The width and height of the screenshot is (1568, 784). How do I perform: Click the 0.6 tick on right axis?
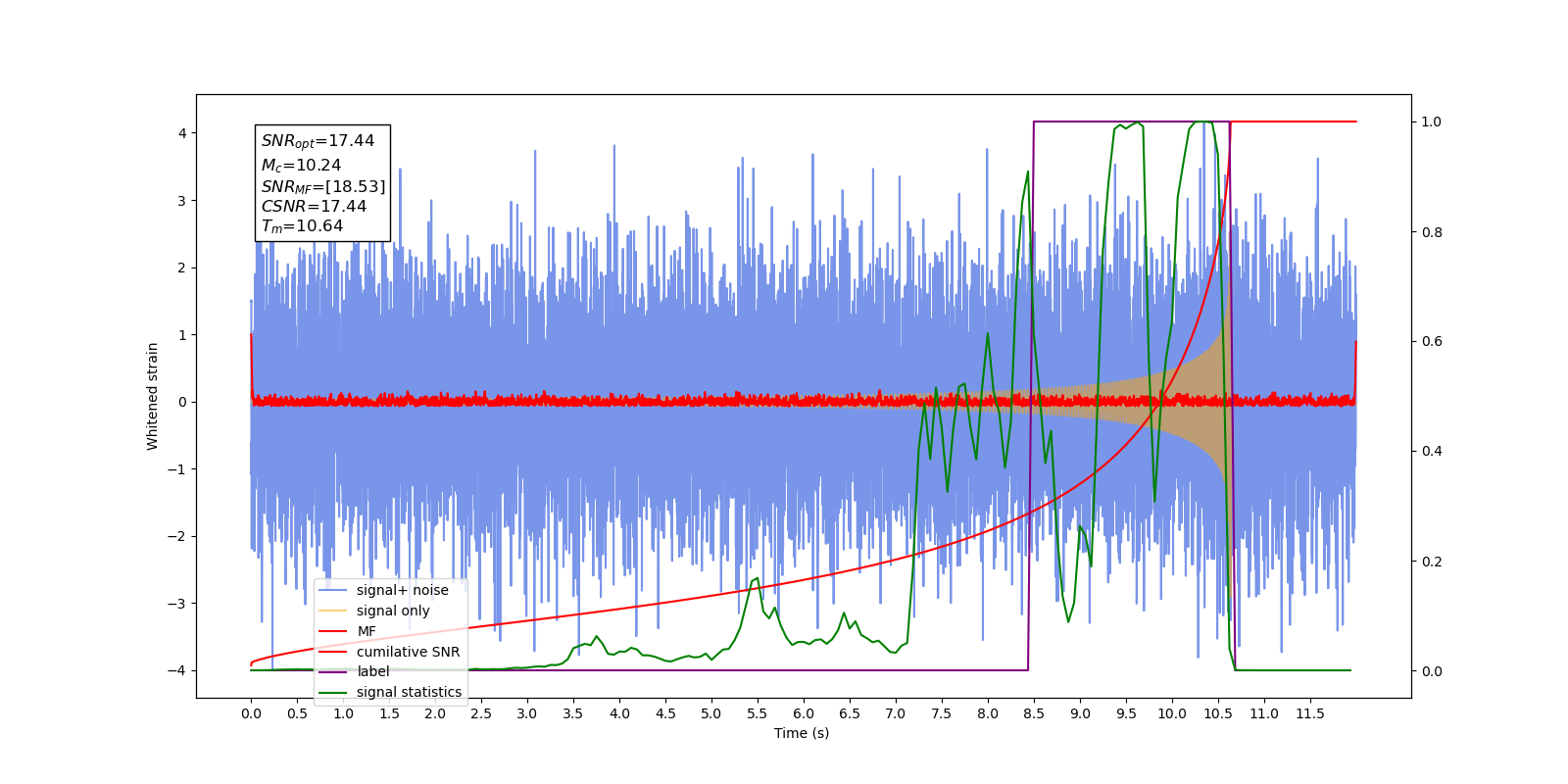pyautogui.click(x=1432, y=342)
